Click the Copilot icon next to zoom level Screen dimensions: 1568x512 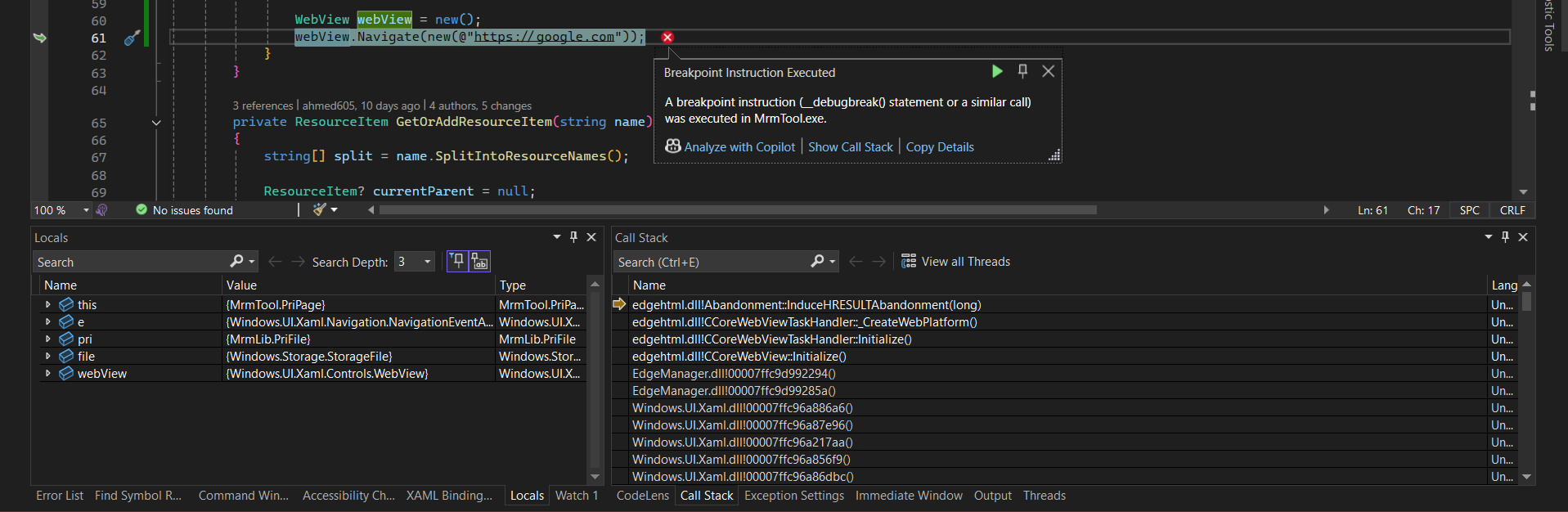[x=102, y=210]
